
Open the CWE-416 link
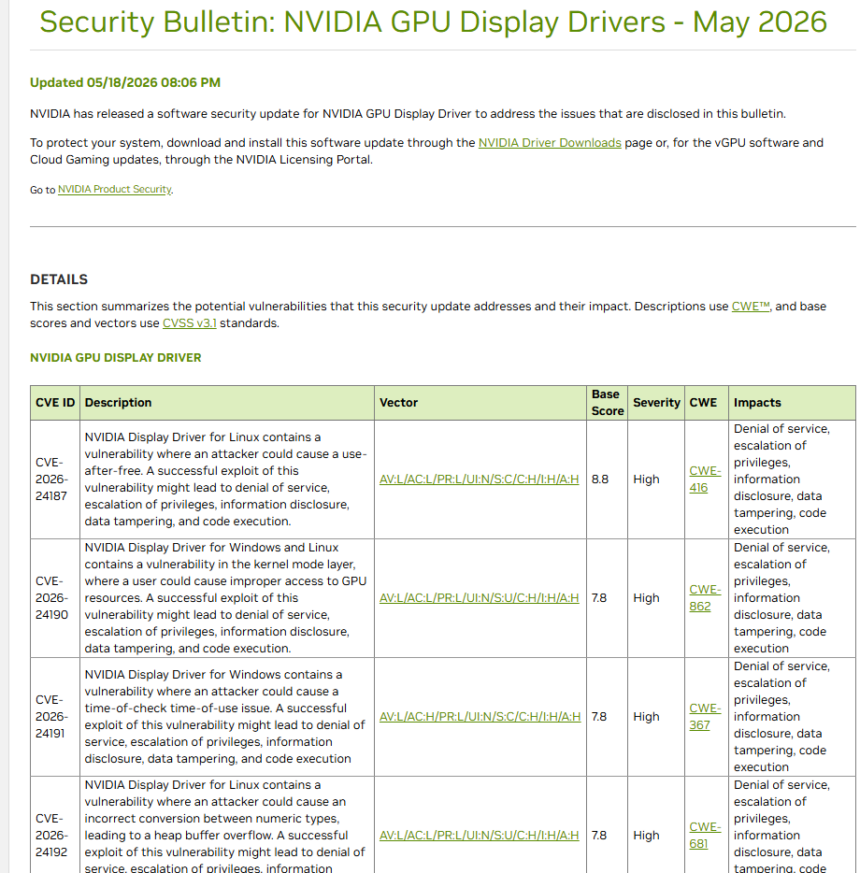(705, 479)
